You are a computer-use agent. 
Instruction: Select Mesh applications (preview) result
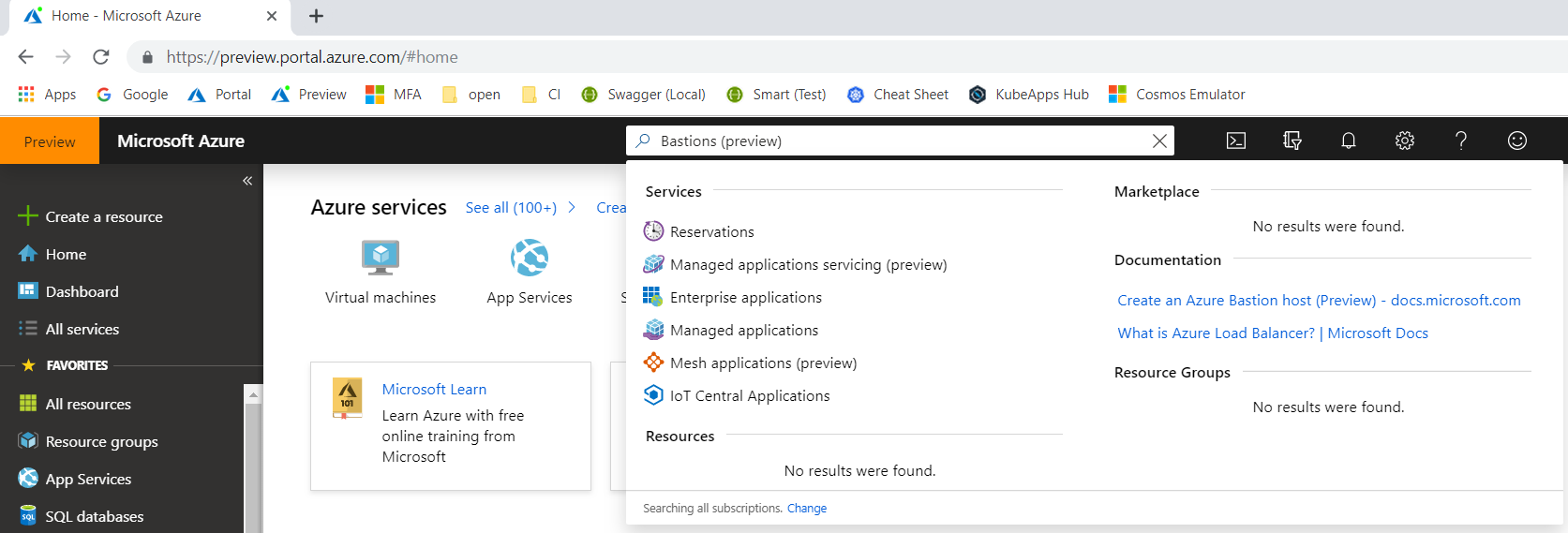point(751,363)
